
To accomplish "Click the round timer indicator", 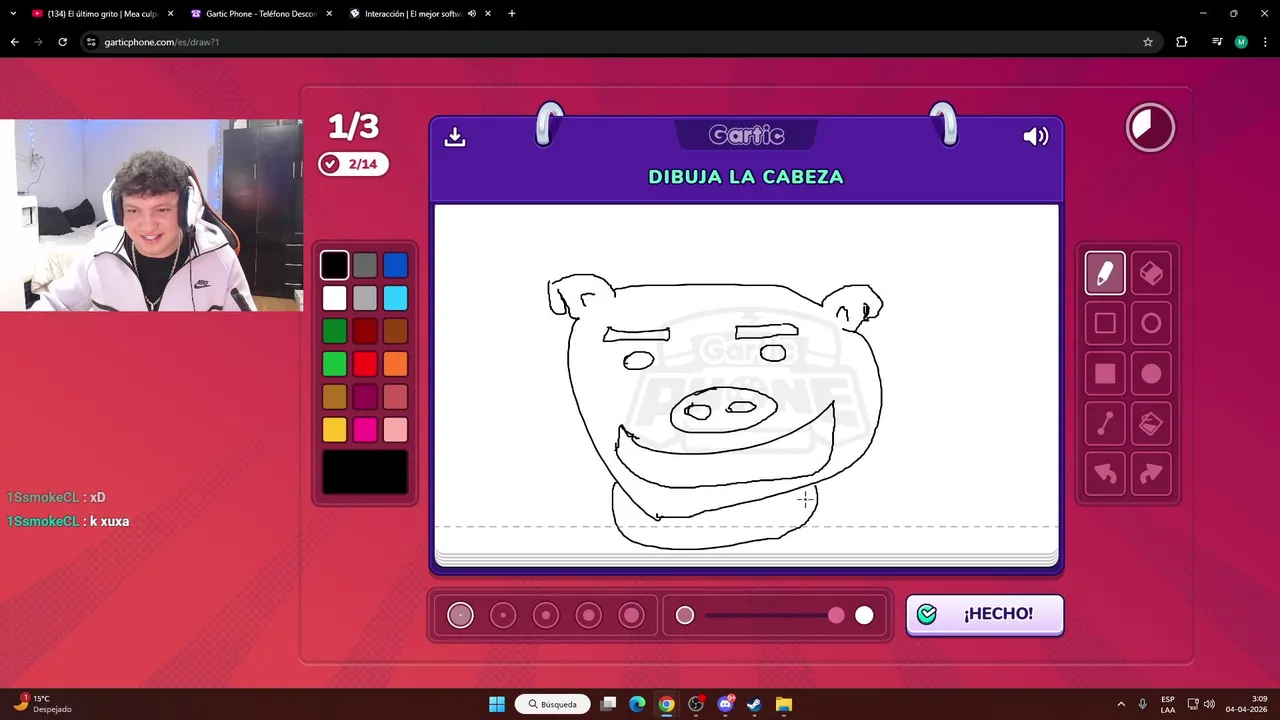I will pyautogui.click(x=1150, y=128).
